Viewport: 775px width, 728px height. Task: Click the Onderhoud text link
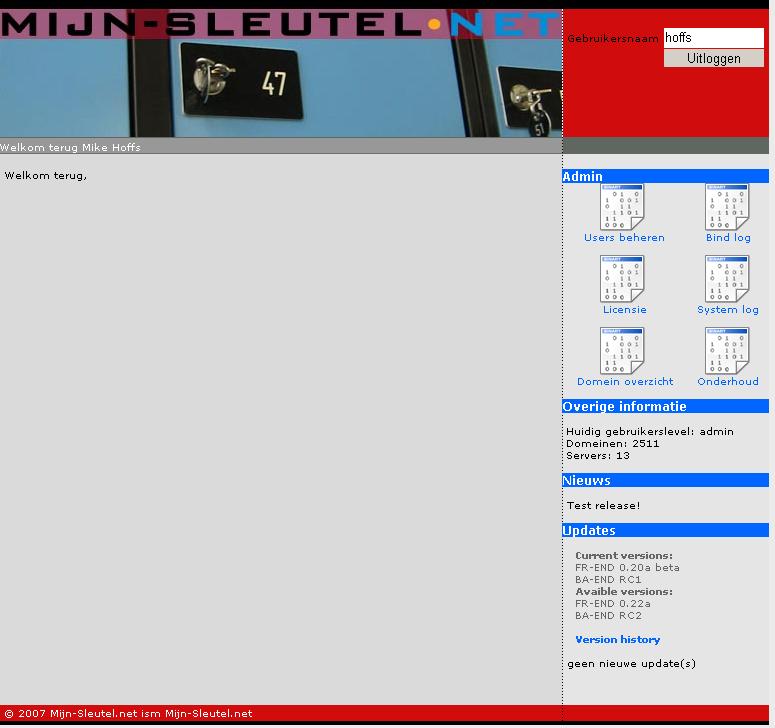[728, 382]
